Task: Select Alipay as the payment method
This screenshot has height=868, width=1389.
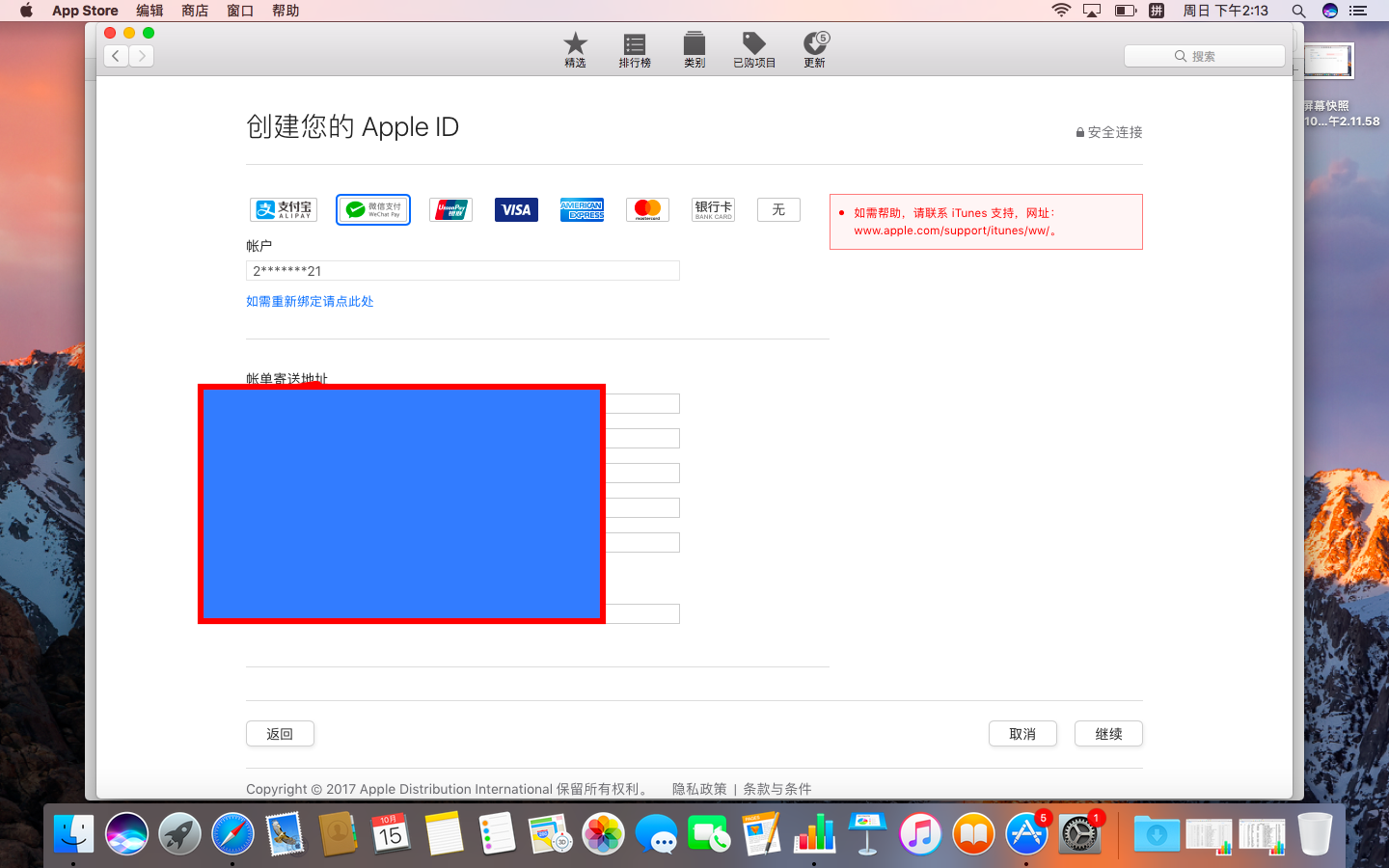Action: coord(284,209)
